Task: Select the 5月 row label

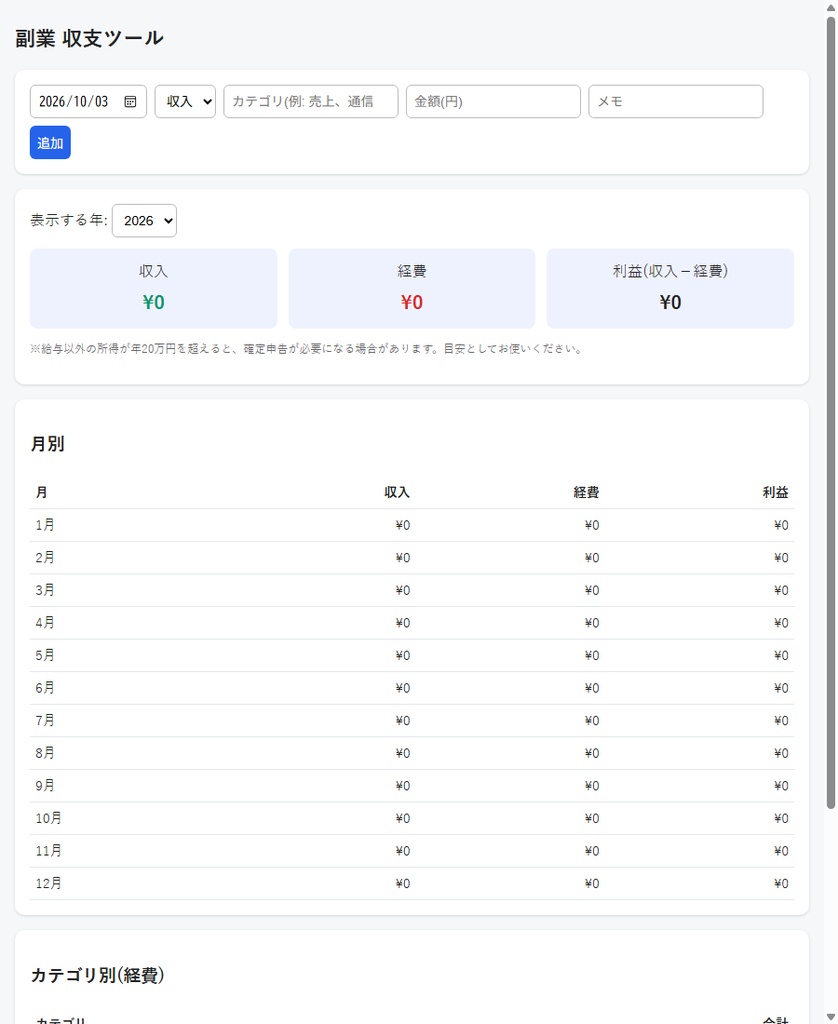Action: pos(45,656)
